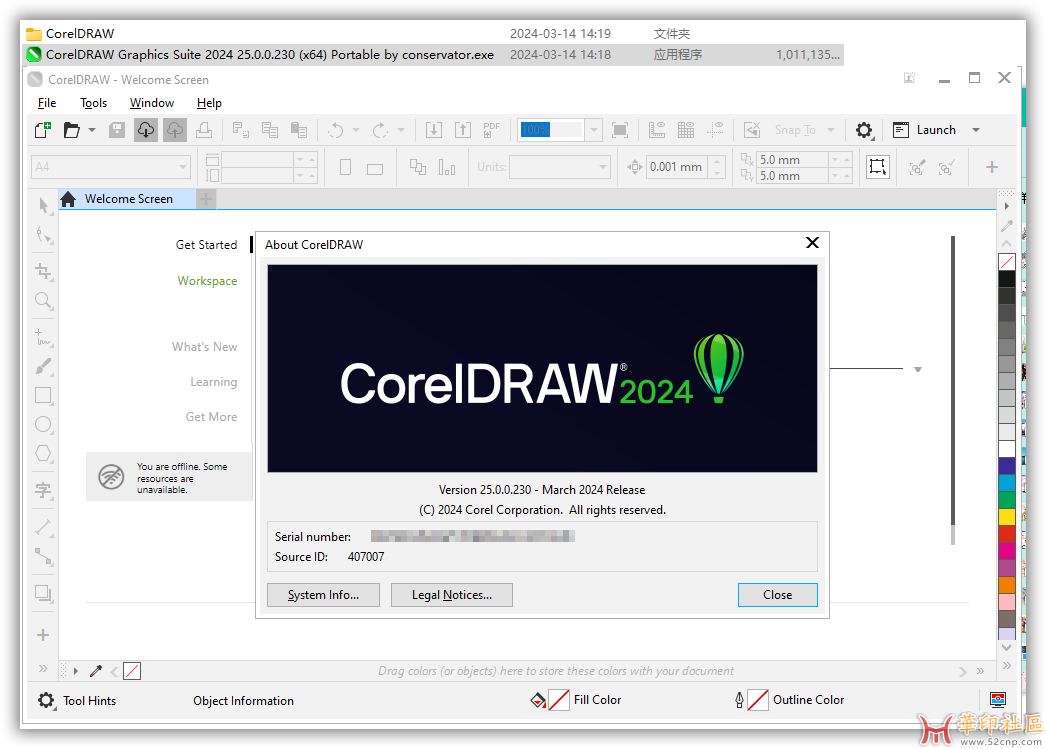Toggle the treat as filled frame icon
The width and height of the screenshot is (1046, 749).
pyautogui.click(x=878, y=167)
